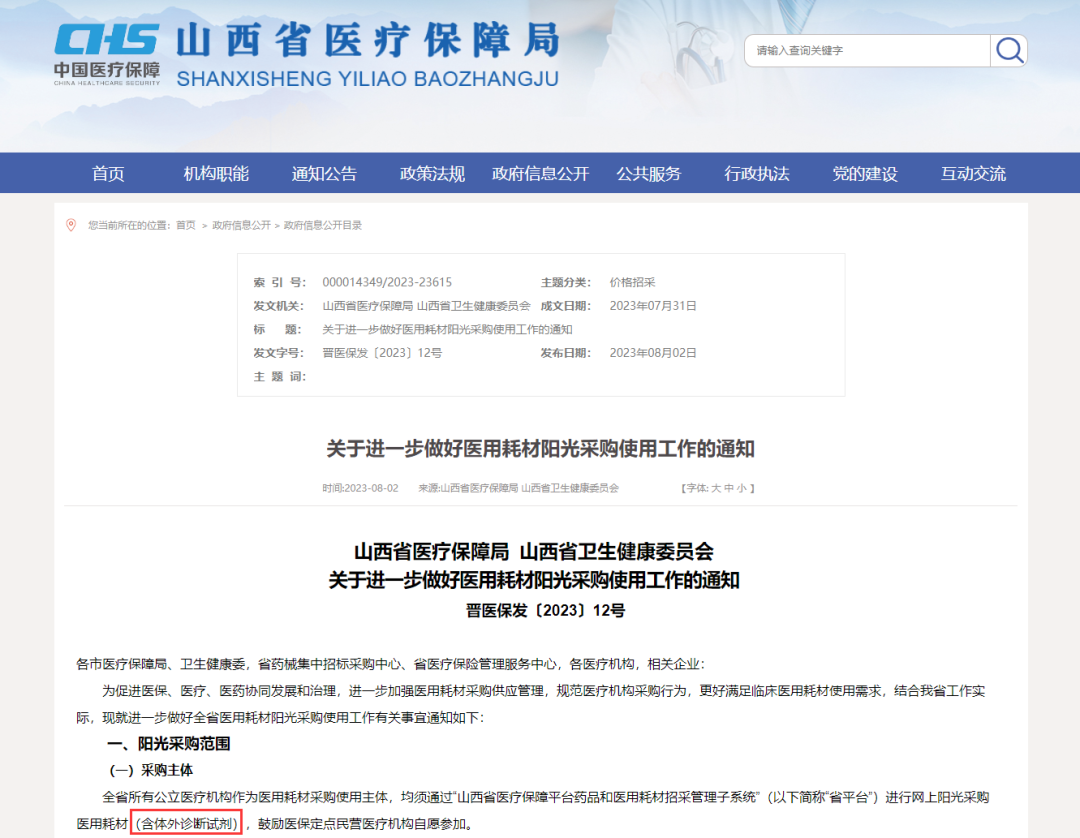This screenshot has width=1080, height=838.
Task: Set font size to 小 (small)
Action: (741, 488)
